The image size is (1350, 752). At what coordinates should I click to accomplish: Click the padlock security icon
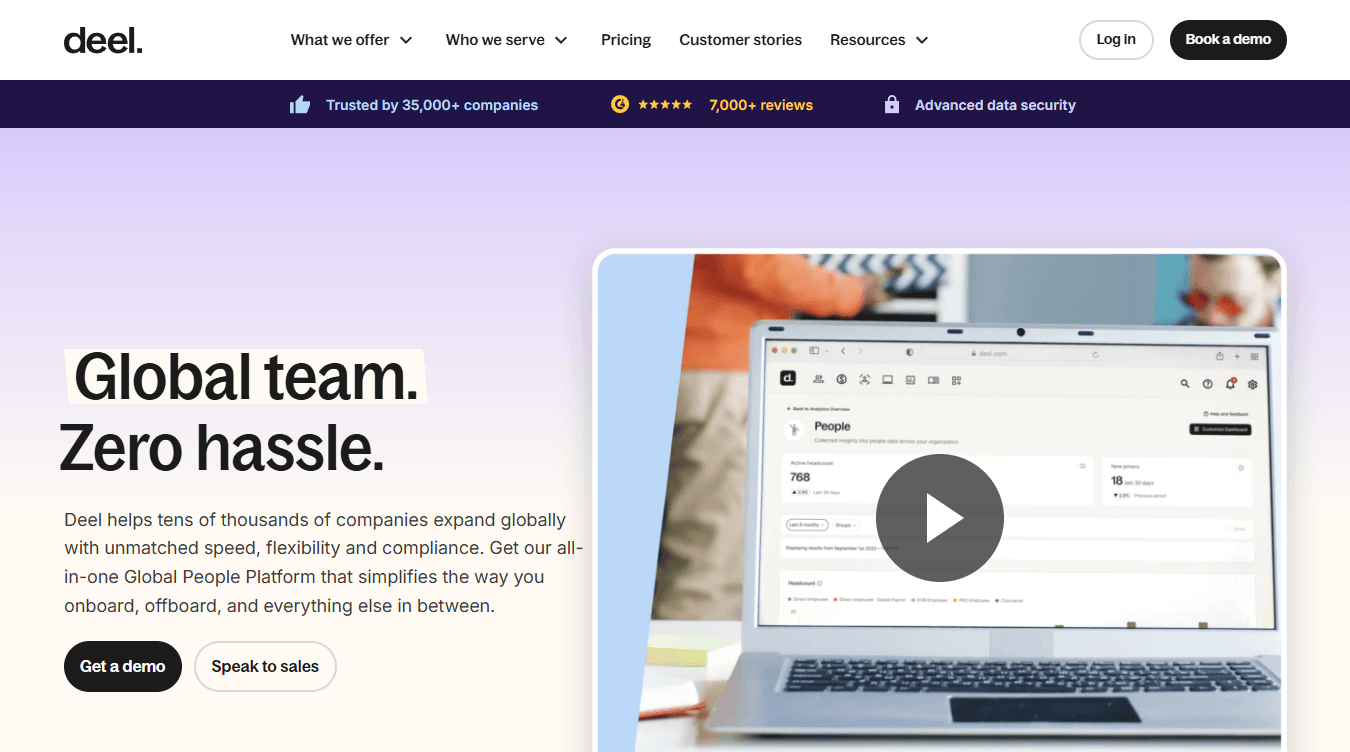point(892,104)
